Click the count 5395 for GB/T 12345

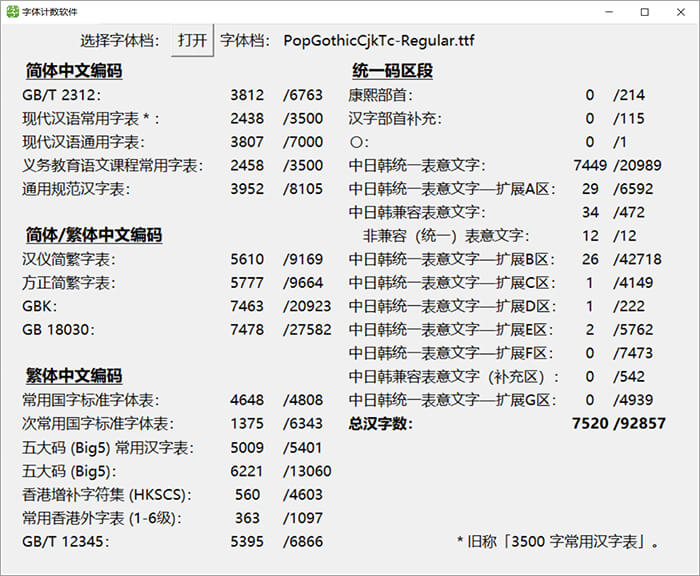[x=247, y=542]
